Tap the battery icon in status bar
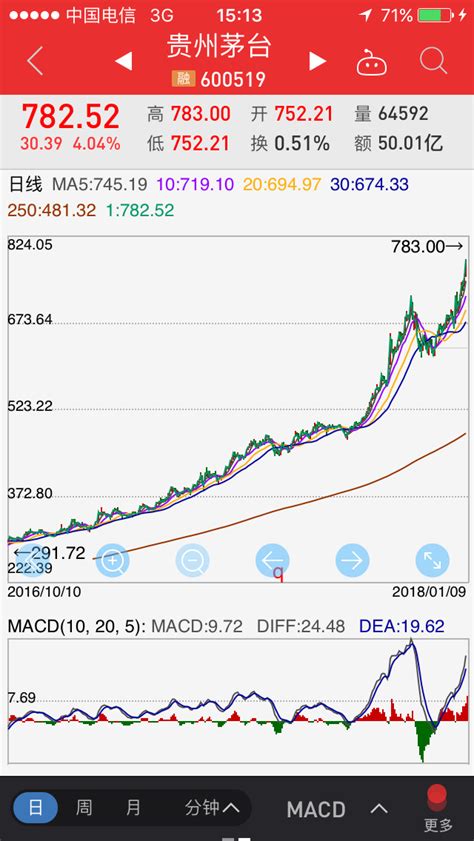Screen dimensions: 474x841 (x=434, y=16)
